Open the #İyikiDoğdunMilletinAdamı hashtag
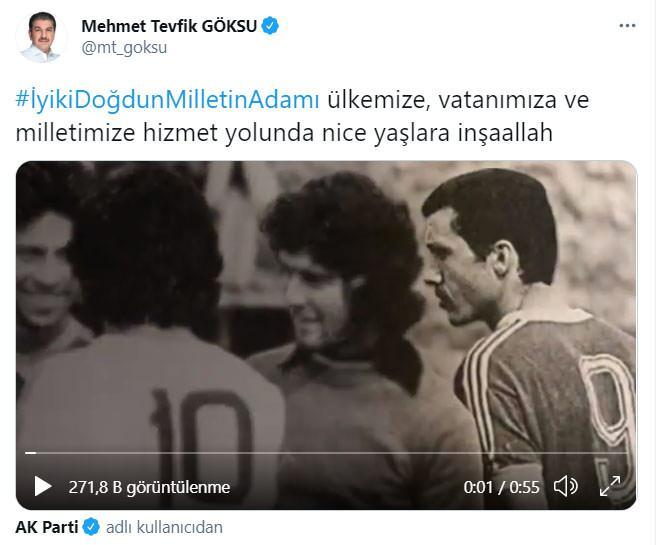Screen dimensions: 656x545 (x=167, y=100)
